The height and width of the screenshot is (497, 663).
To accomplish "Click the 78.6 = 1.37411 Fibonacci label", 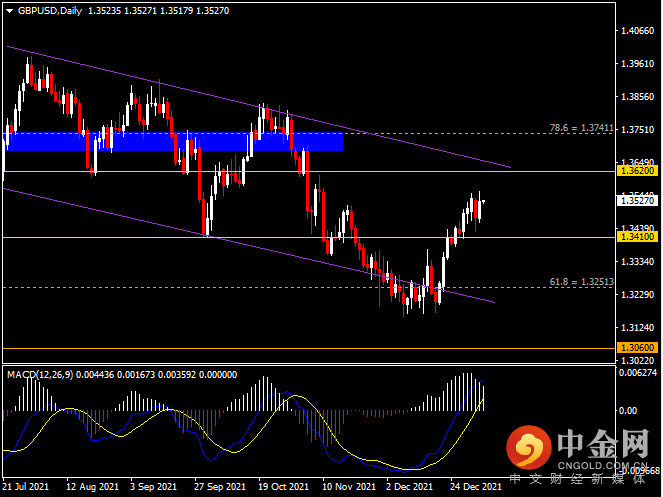I will (x=581, y=128).
